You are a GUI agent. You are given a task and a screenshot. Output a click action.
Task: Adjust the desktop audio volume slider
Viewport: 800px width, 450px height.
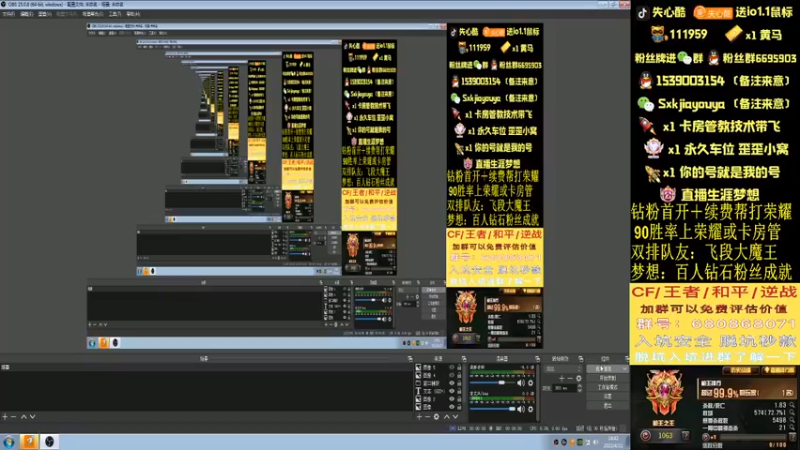(492, 383)
